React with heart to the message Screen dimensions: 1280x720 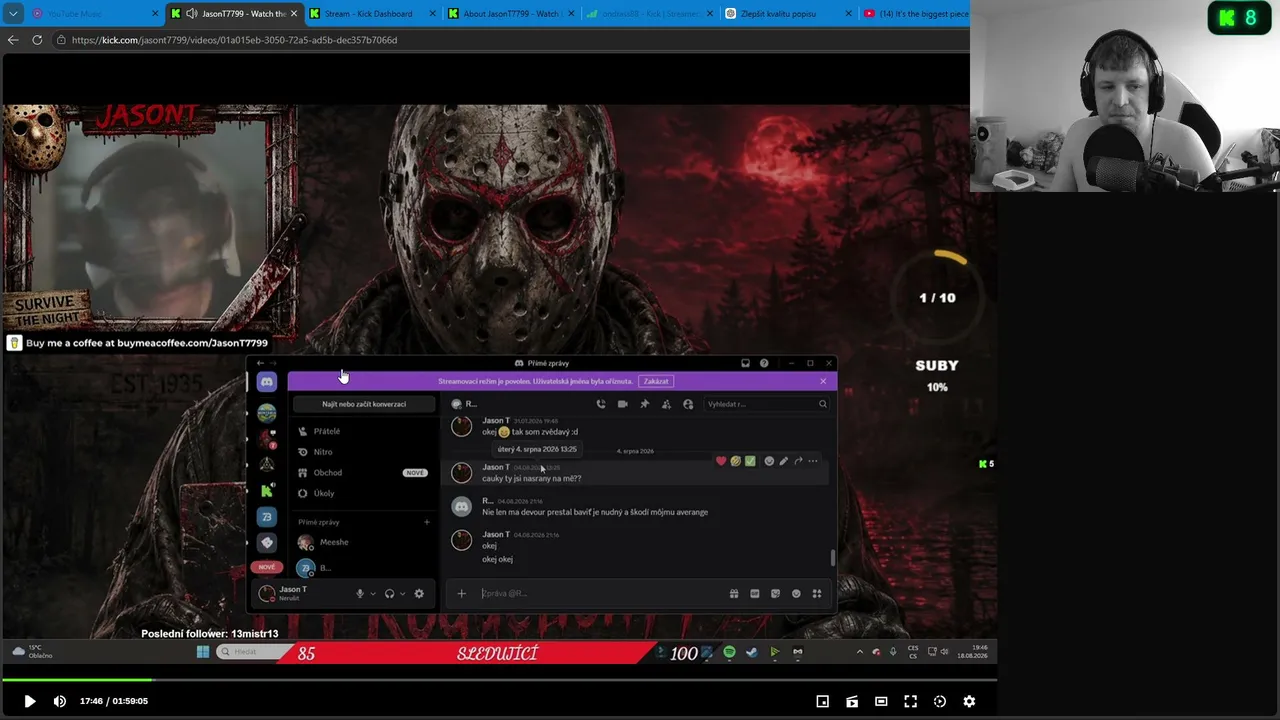point(721,461)
